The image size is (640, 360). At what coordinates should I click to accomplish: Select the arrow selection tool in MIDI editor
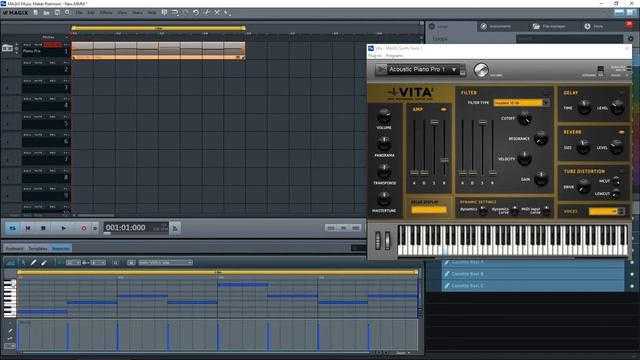[24, 262]
